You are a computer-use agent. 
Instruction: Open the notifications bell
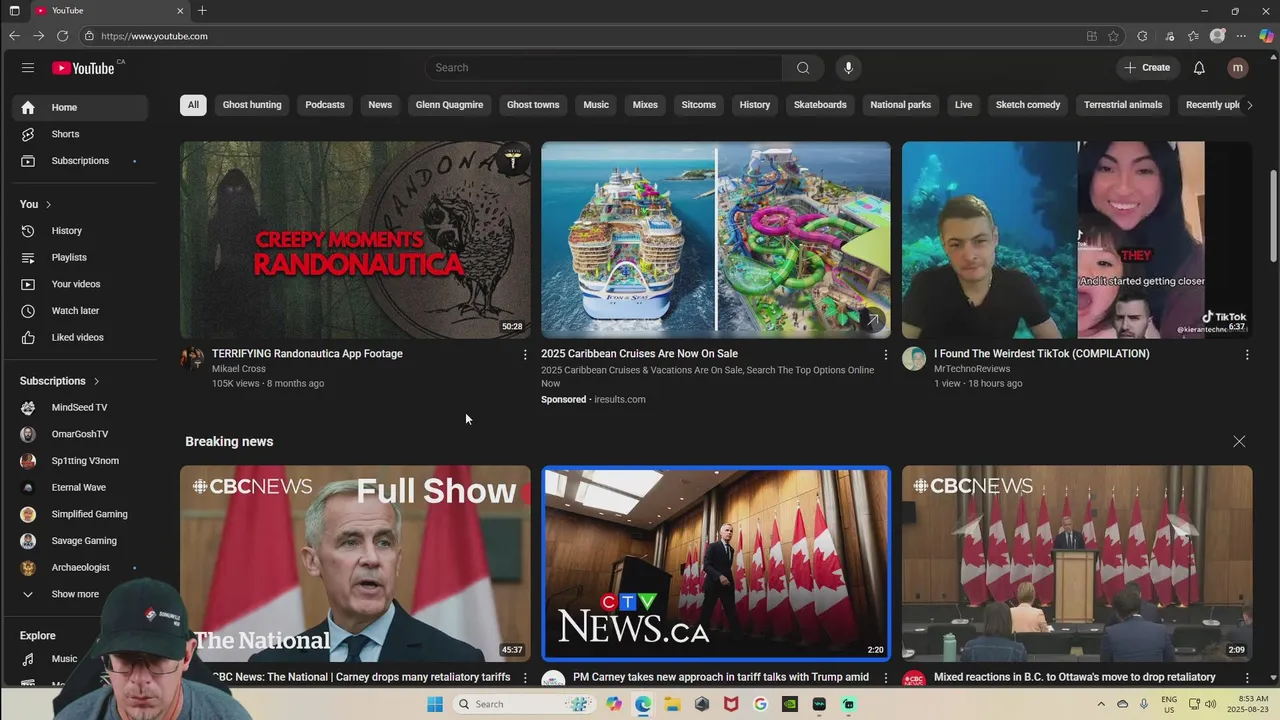[1199, 68]
